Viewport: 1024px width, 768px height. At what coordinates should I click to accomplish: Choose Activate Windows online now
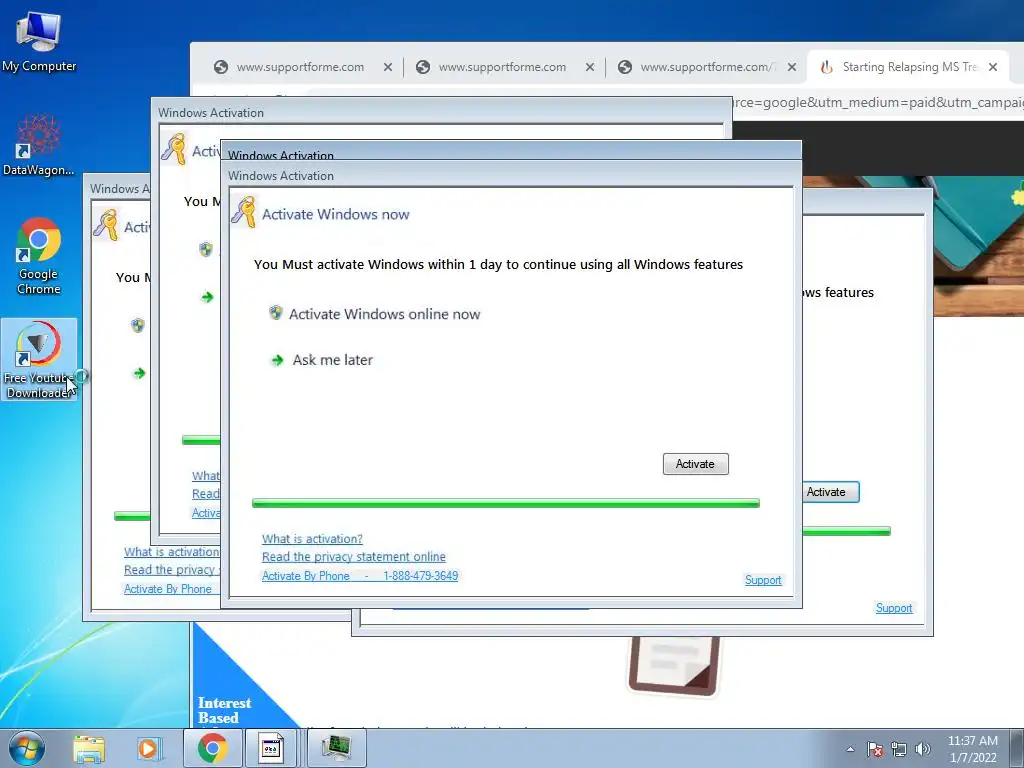(x=384, y=314)
